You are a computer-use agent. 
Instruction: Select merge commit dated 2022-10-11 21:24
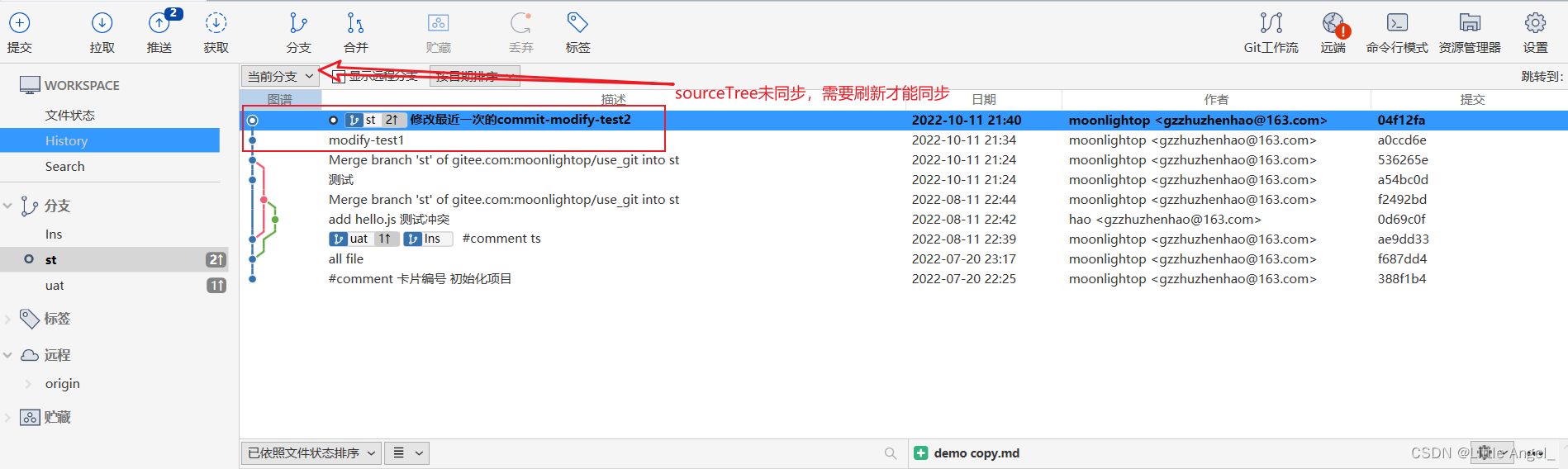pyautogui.click(x=904, y=160)
